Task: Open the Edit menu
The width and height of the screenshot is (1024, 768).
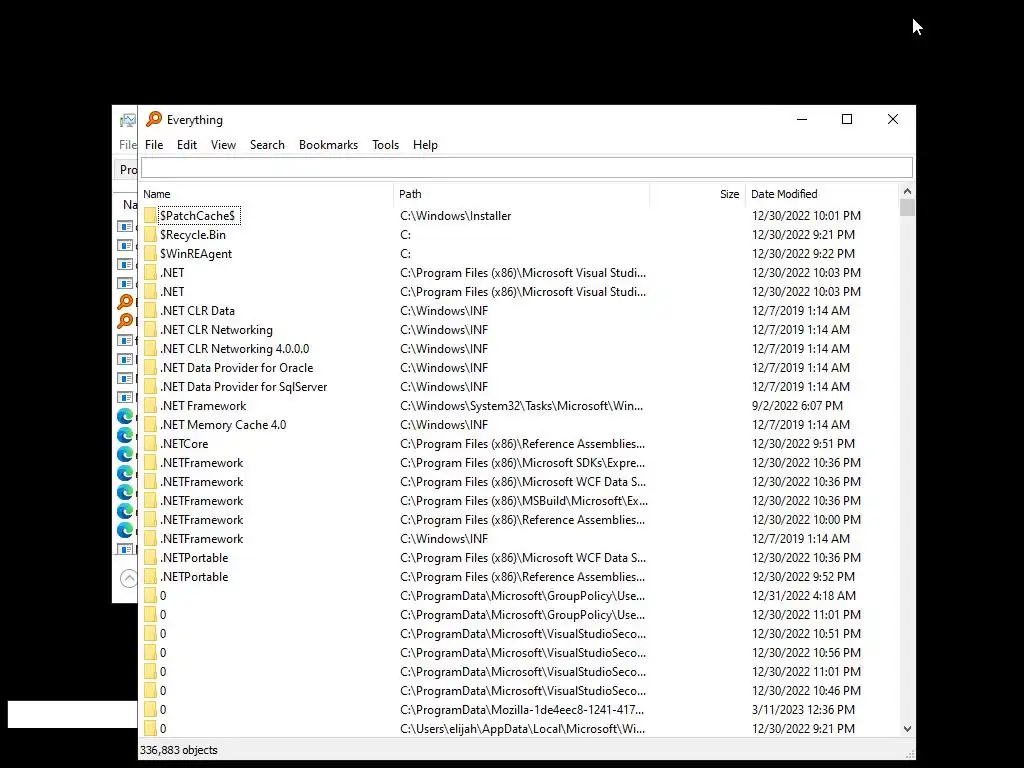Action: click(187, 145)
